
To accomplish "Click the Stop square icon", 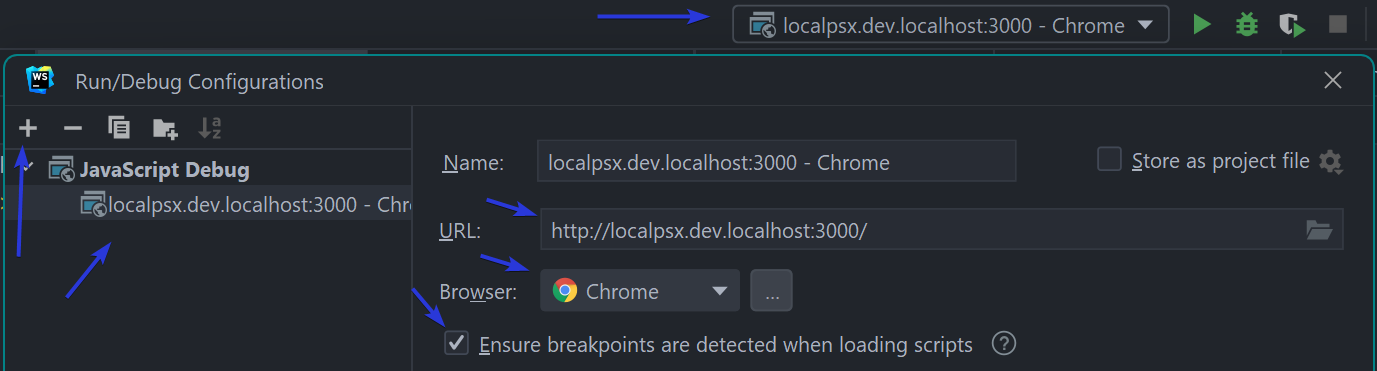I will tap(1337, 25).
